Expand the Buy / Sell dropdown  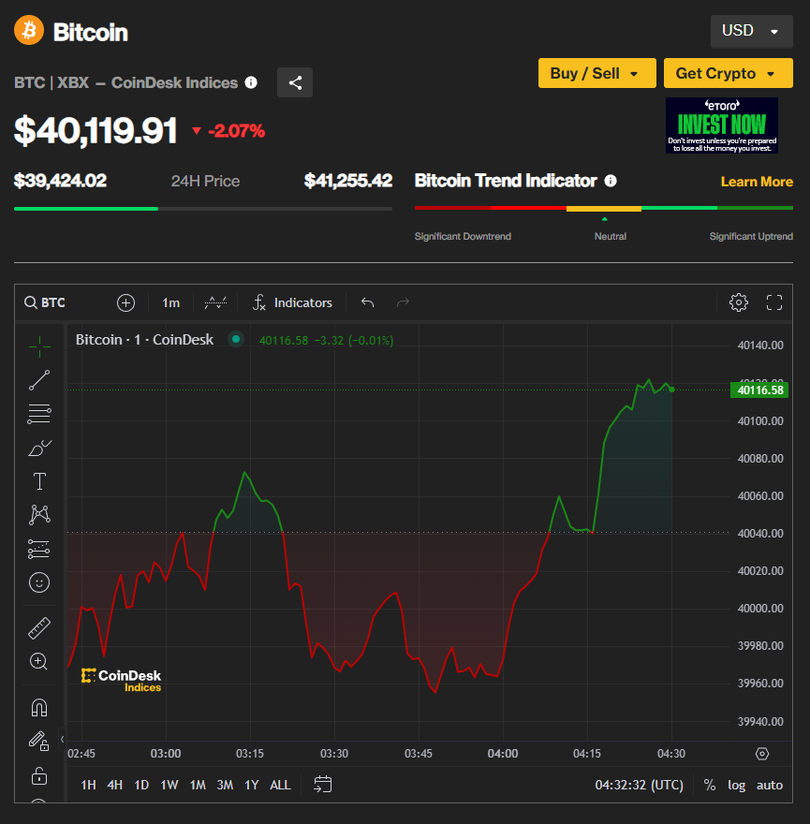tap(596, 73)
